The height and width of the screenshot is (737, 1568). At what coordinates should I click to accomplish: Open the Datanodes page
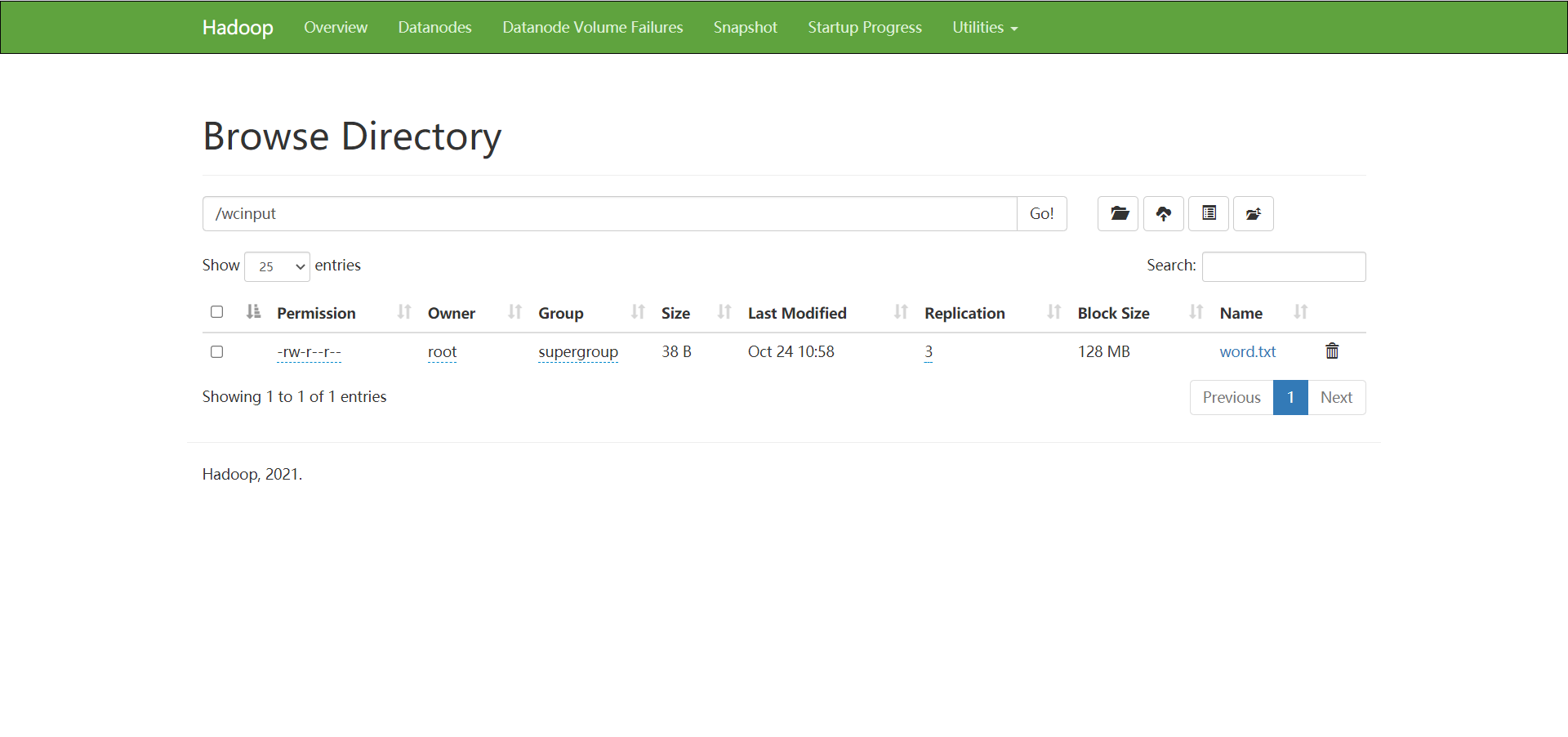click(x=434, y=27)
